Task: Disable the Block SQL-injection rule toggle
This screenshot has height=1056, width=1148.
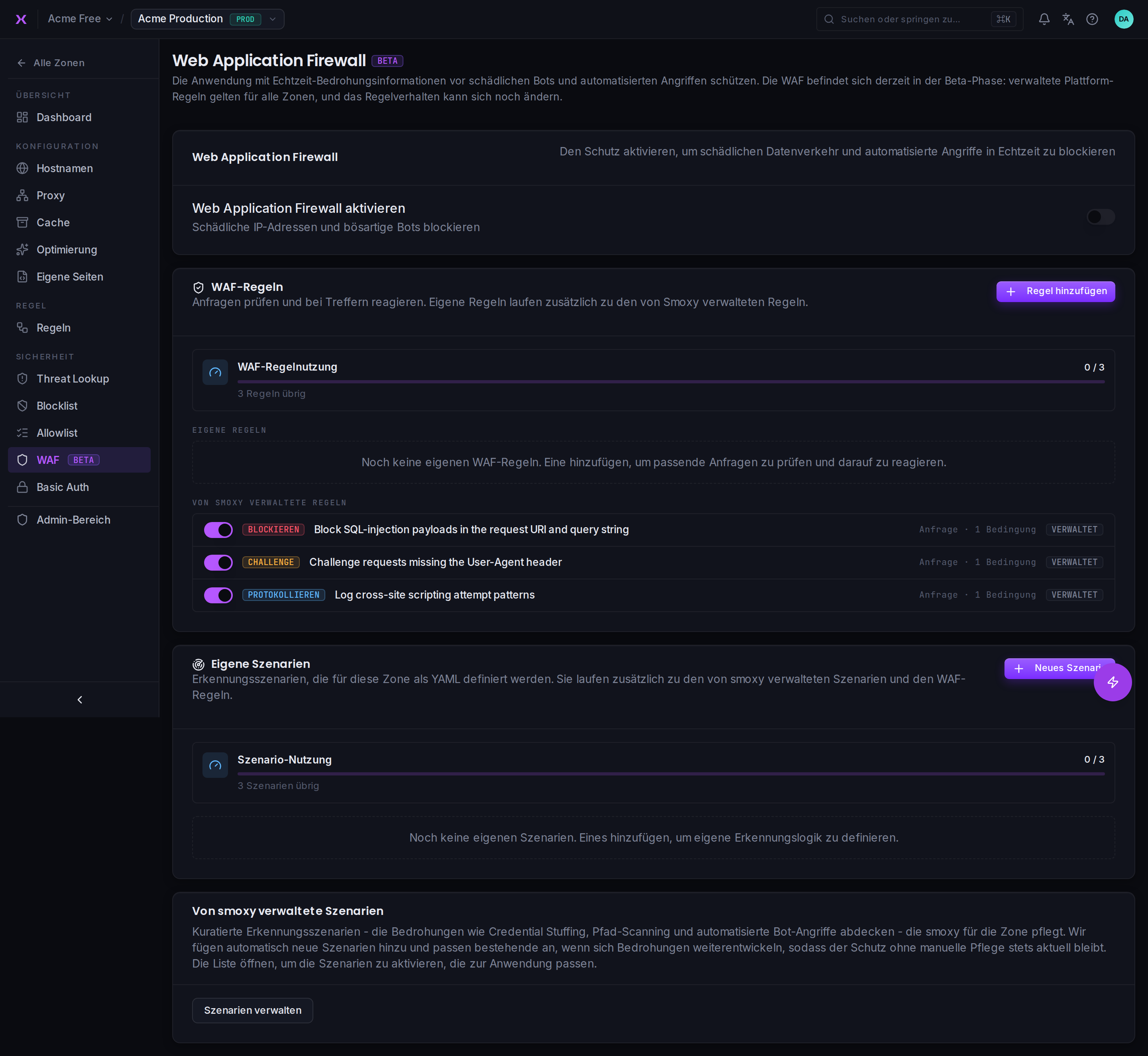Action: click(x=218, y=530)
